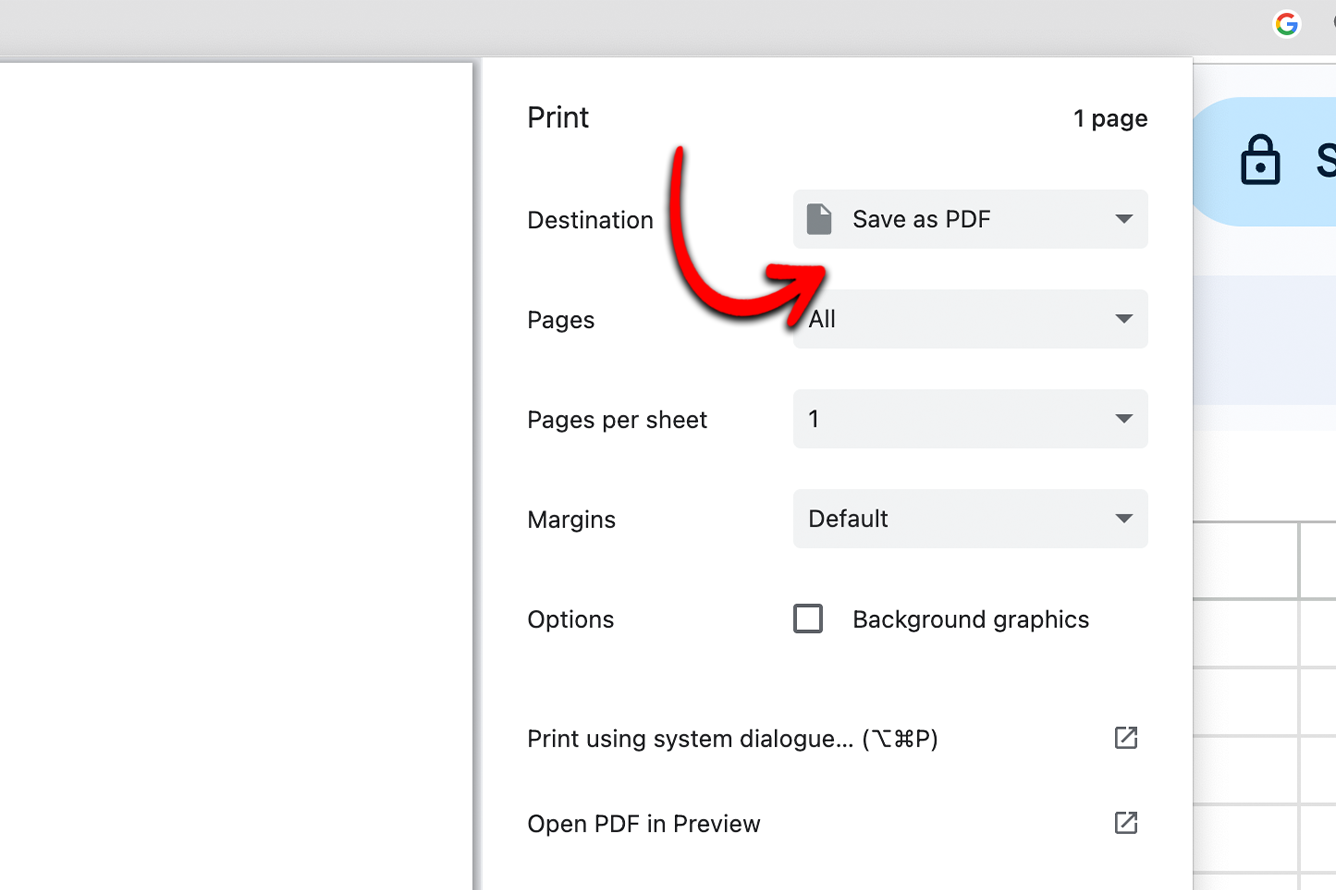The image size is (1336, 890).
Task: Click the external link icon next to system dialogue
Action: tap(1126, 738)
